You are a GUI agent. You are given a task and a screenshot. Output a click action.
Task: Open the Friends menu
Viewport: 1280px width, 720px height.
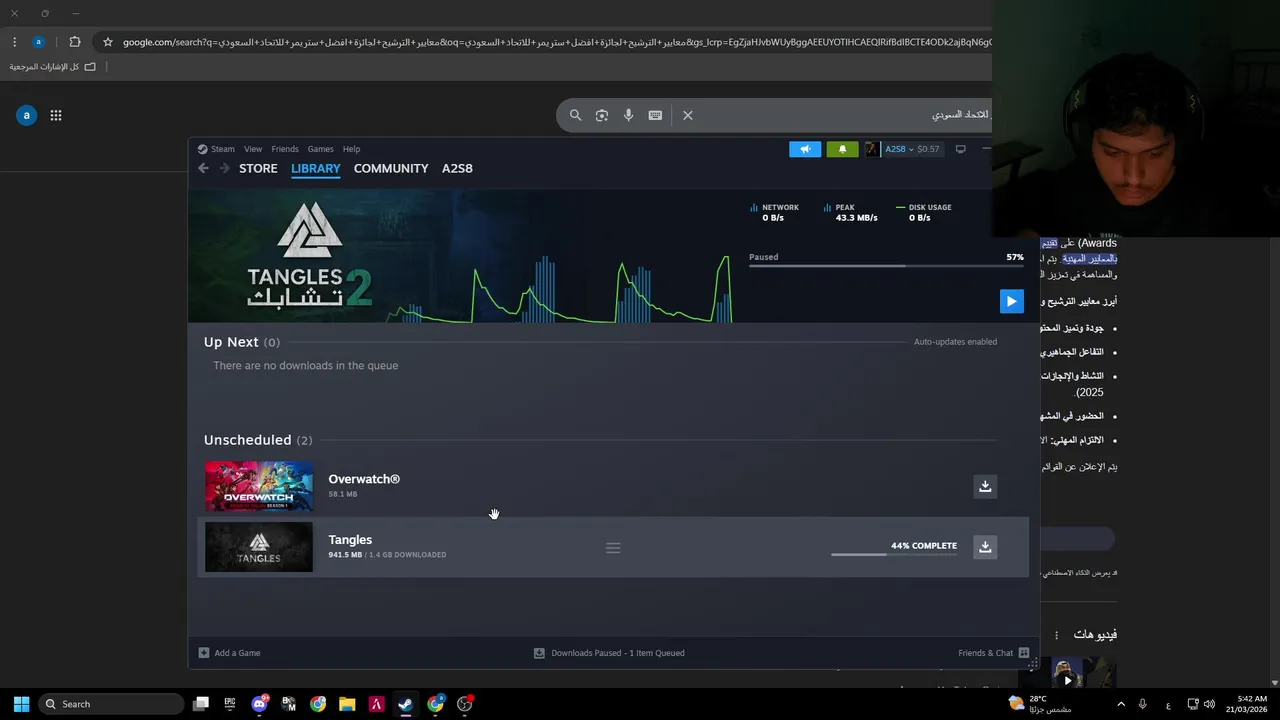(285, 149)
